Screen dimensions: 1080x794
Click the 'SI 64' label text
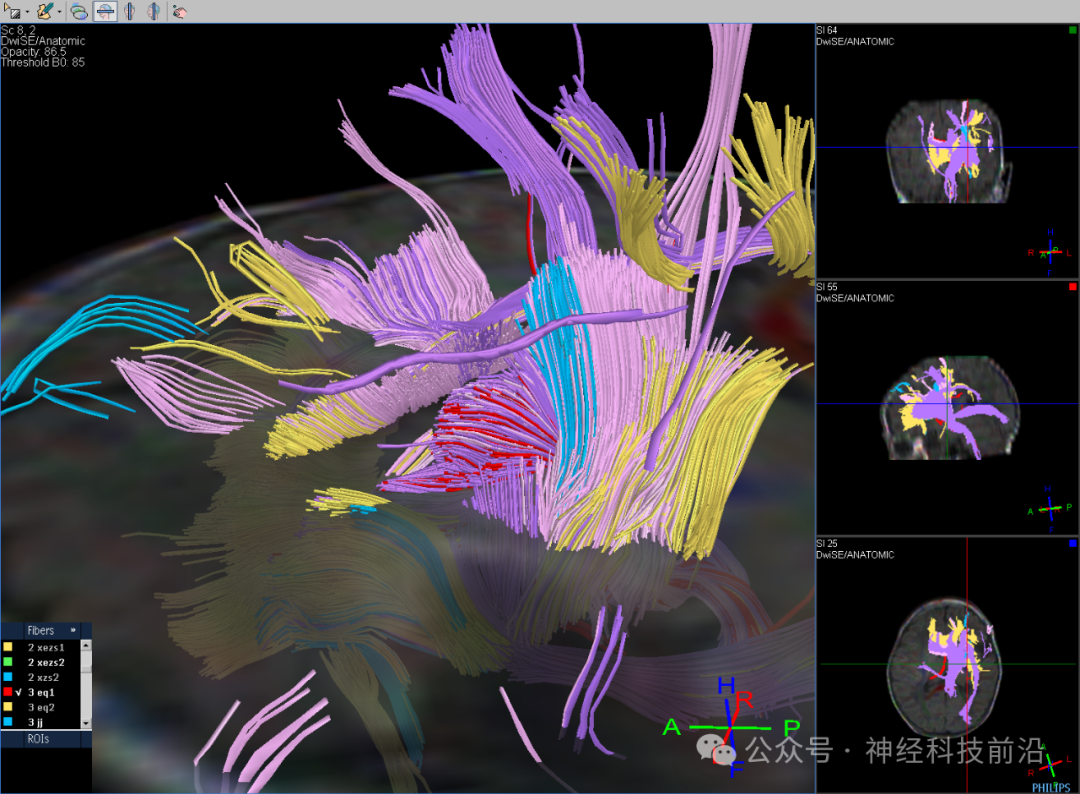point(827,30)
